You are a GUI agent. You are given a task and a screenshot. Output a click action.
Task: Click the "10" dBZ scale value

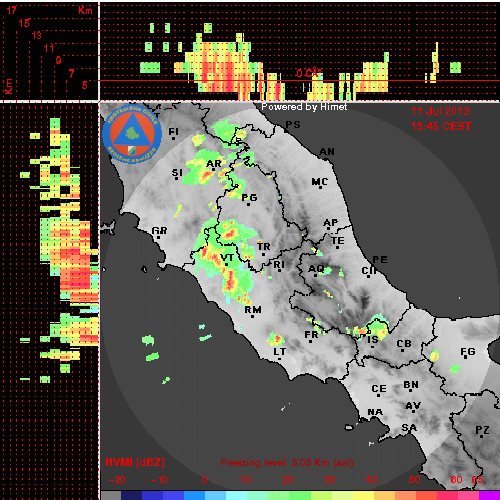[246, 480]
